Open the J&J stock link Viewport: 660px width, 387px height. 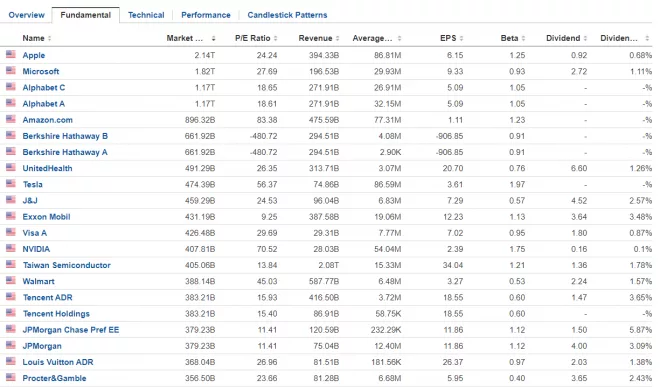30,200
